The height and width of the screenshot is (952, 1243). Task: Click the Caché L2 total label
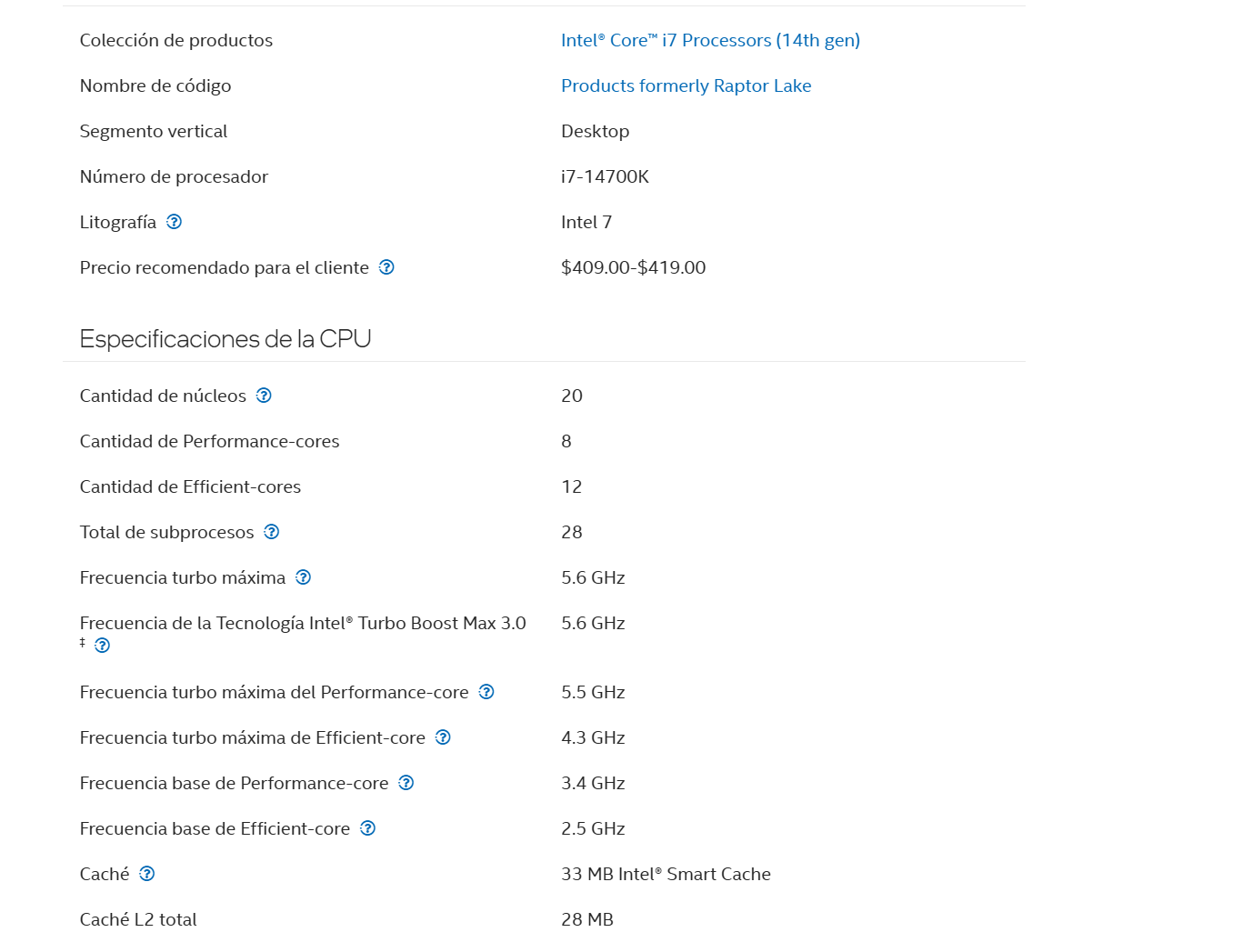tap(138, 919)
